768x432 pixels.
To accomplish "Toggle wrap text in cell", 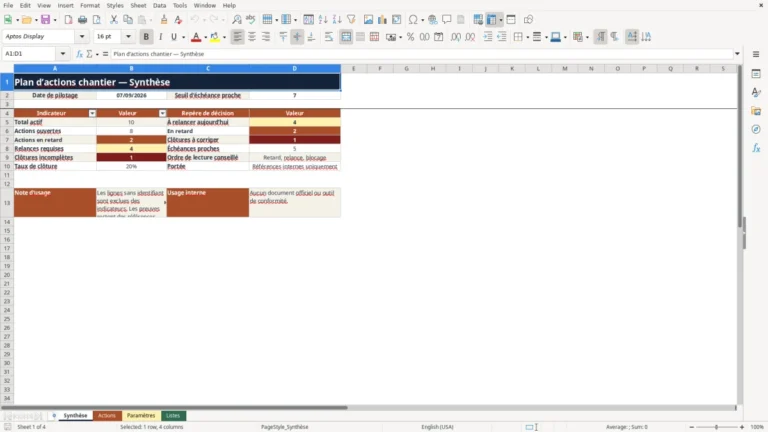I will (329, 37).
